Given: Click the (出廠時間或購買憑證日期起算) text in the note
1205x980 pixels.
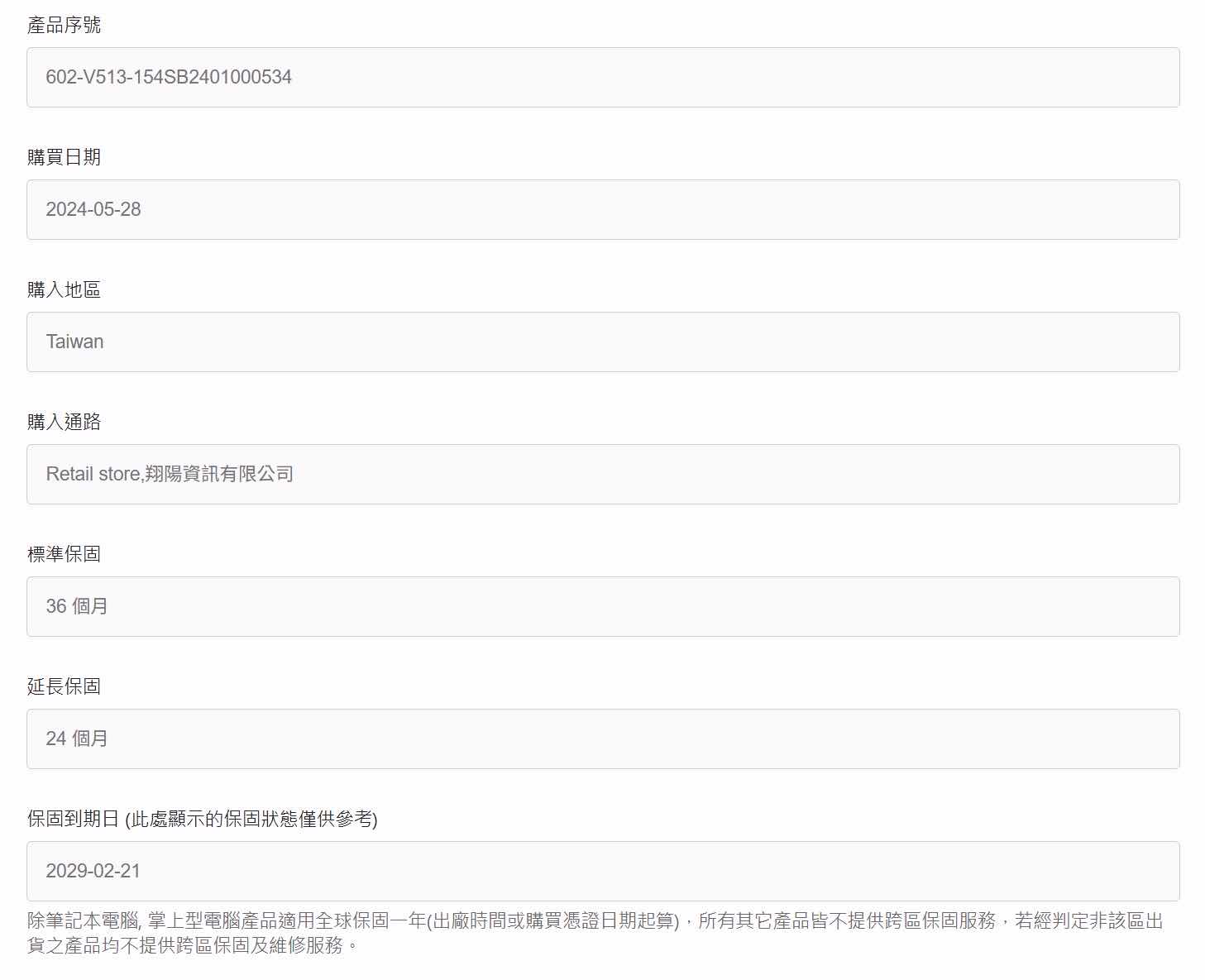Looking at the screenshot, I should point(552,920).
